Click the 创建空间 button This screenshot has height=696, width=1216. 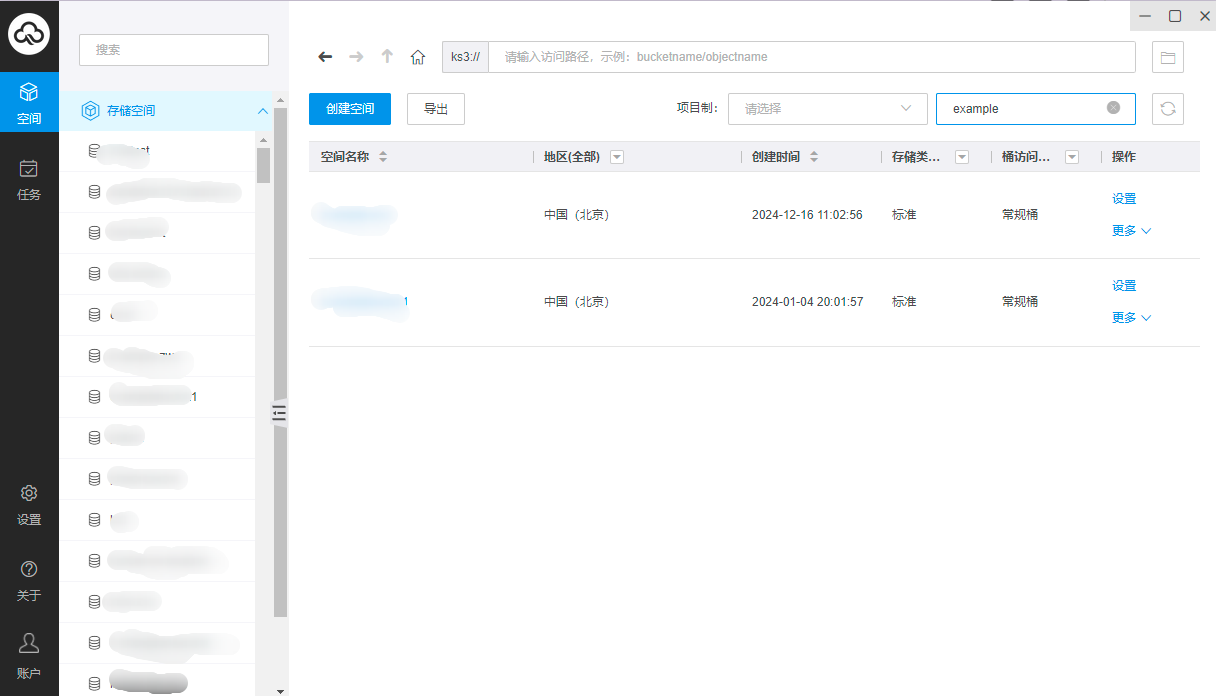350,109
